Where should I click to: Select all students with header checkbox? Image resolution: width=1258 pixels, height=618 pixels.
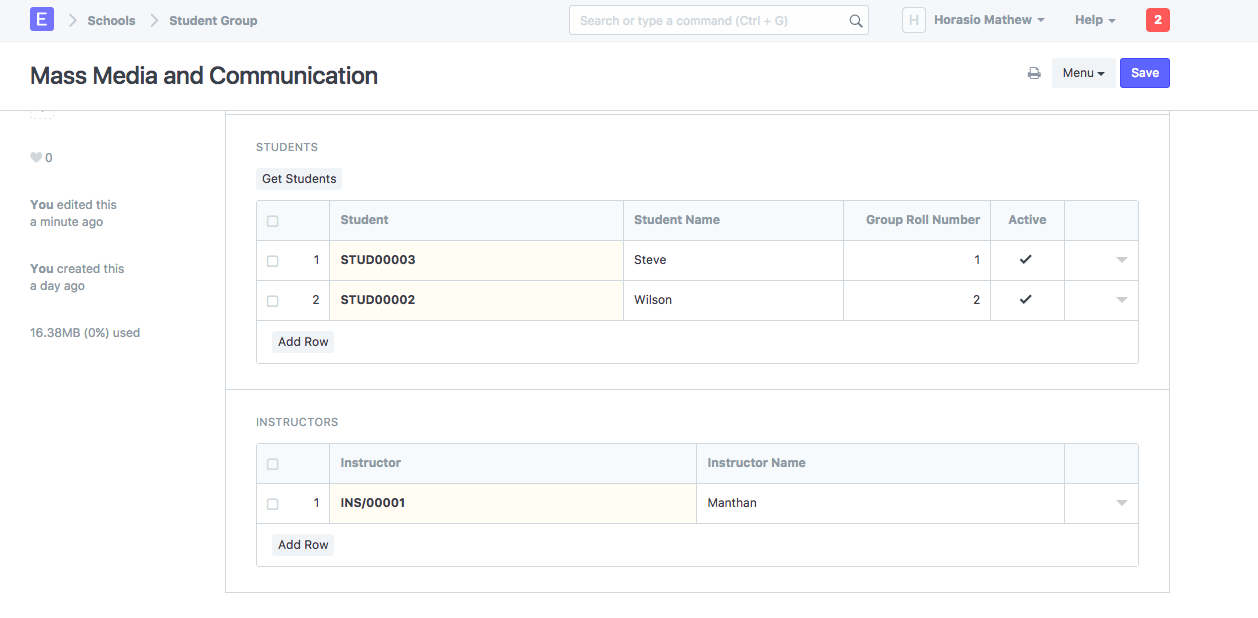point(273,221)
